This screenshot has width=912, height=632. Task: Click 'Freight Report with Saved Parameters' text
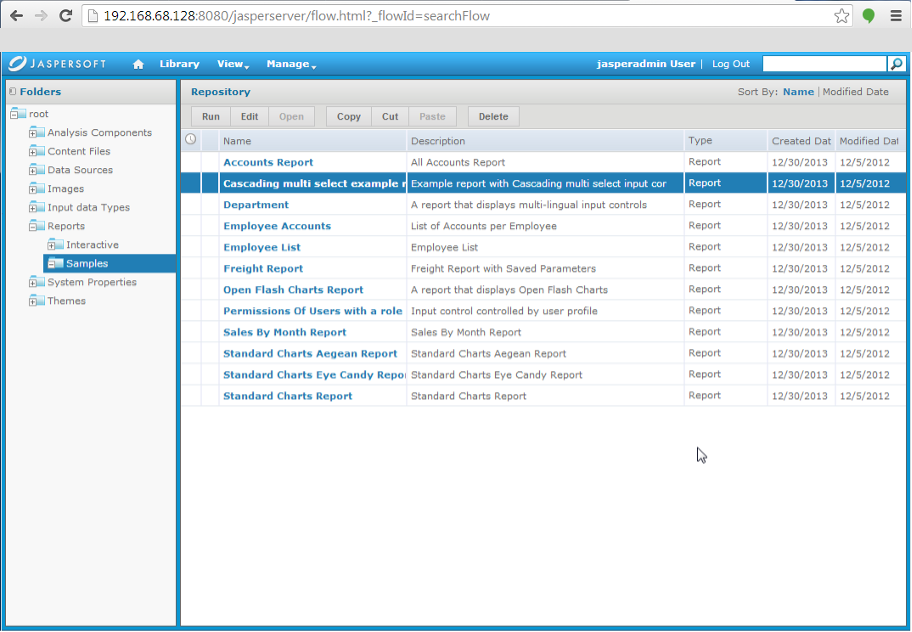(503, 269)
